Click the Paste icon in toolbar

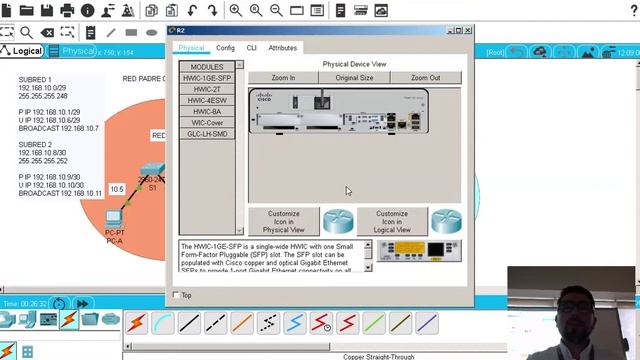pyautogui.click(x=172, y=10)
